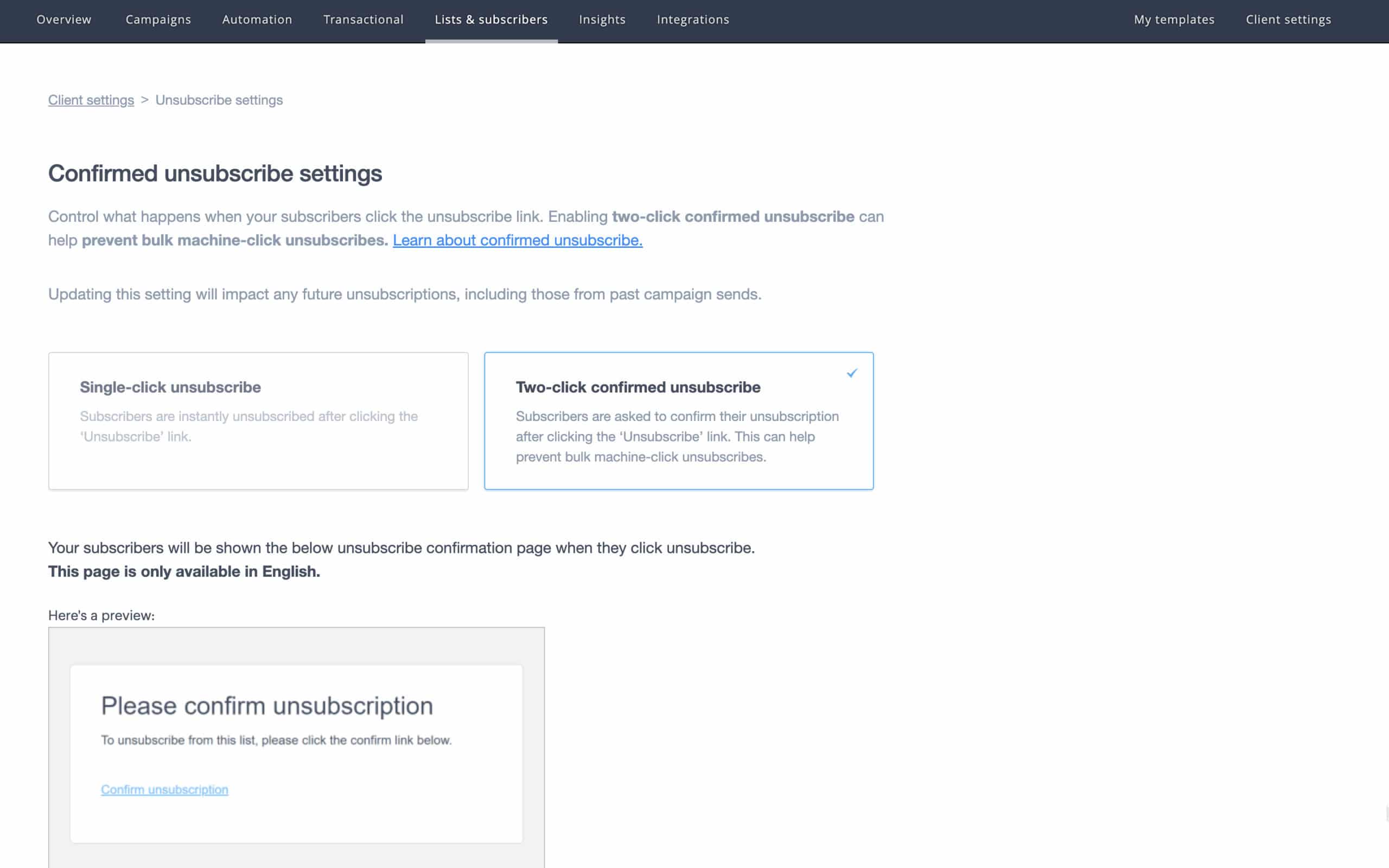Image resolution: width=1389 pixels, height=868 pixels.
Task: Click Confirm unsubscription link in preview
Action: point(164,790)
